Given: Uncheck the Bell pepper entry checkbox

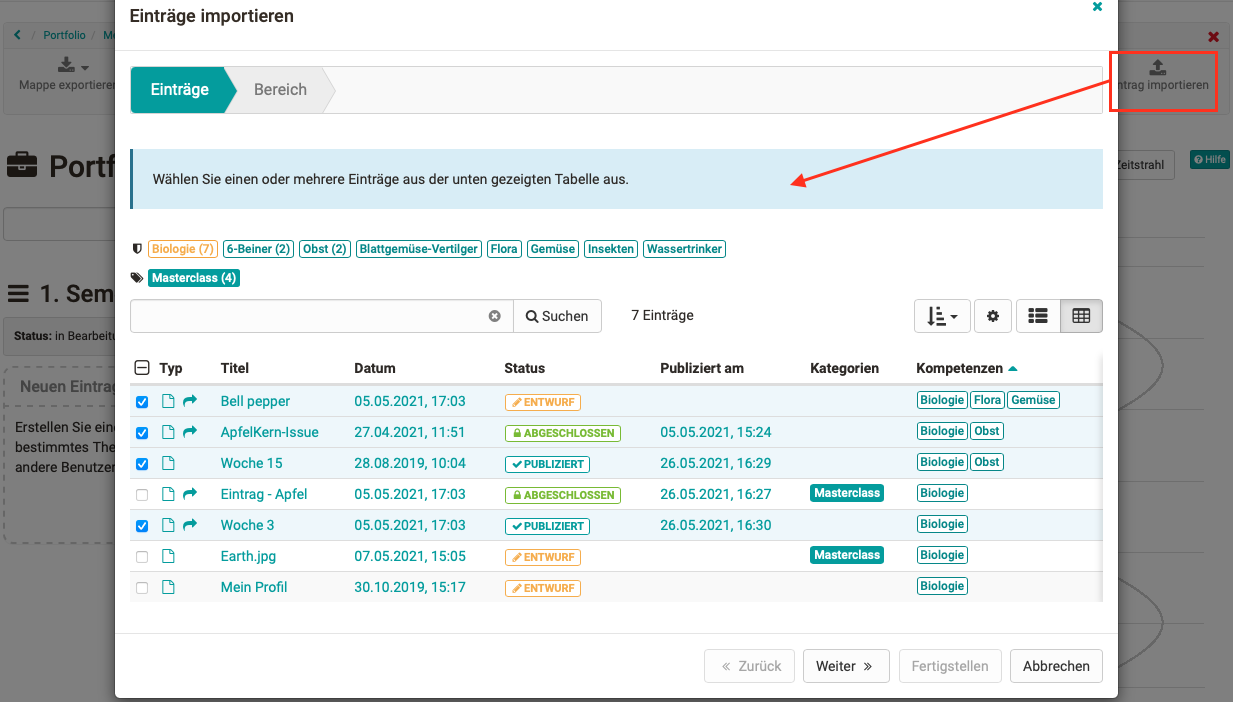Looking at the screenshot, I should (x=142, y=402).
